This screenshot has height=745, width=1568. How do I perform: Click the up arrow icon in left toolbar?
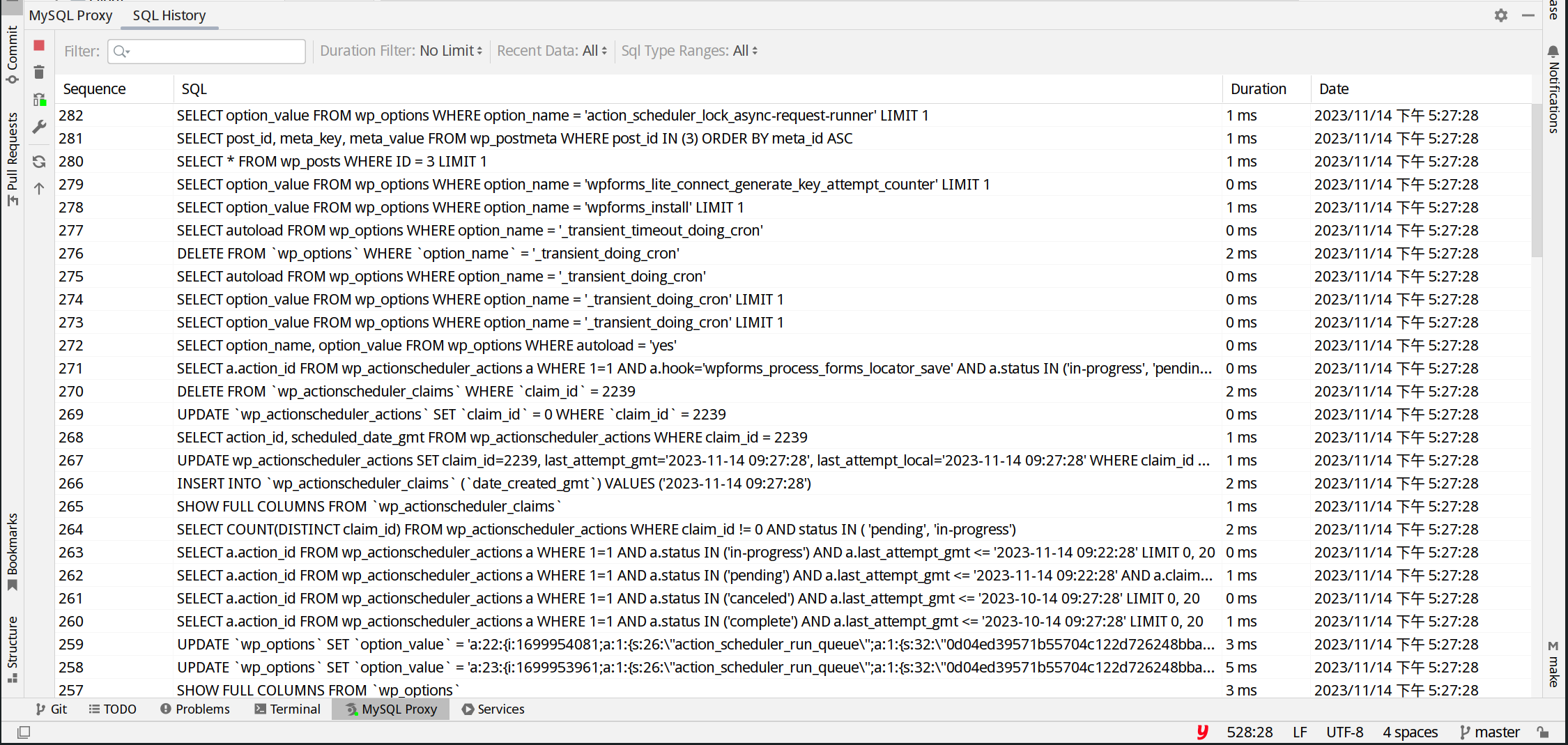(39, 188)
